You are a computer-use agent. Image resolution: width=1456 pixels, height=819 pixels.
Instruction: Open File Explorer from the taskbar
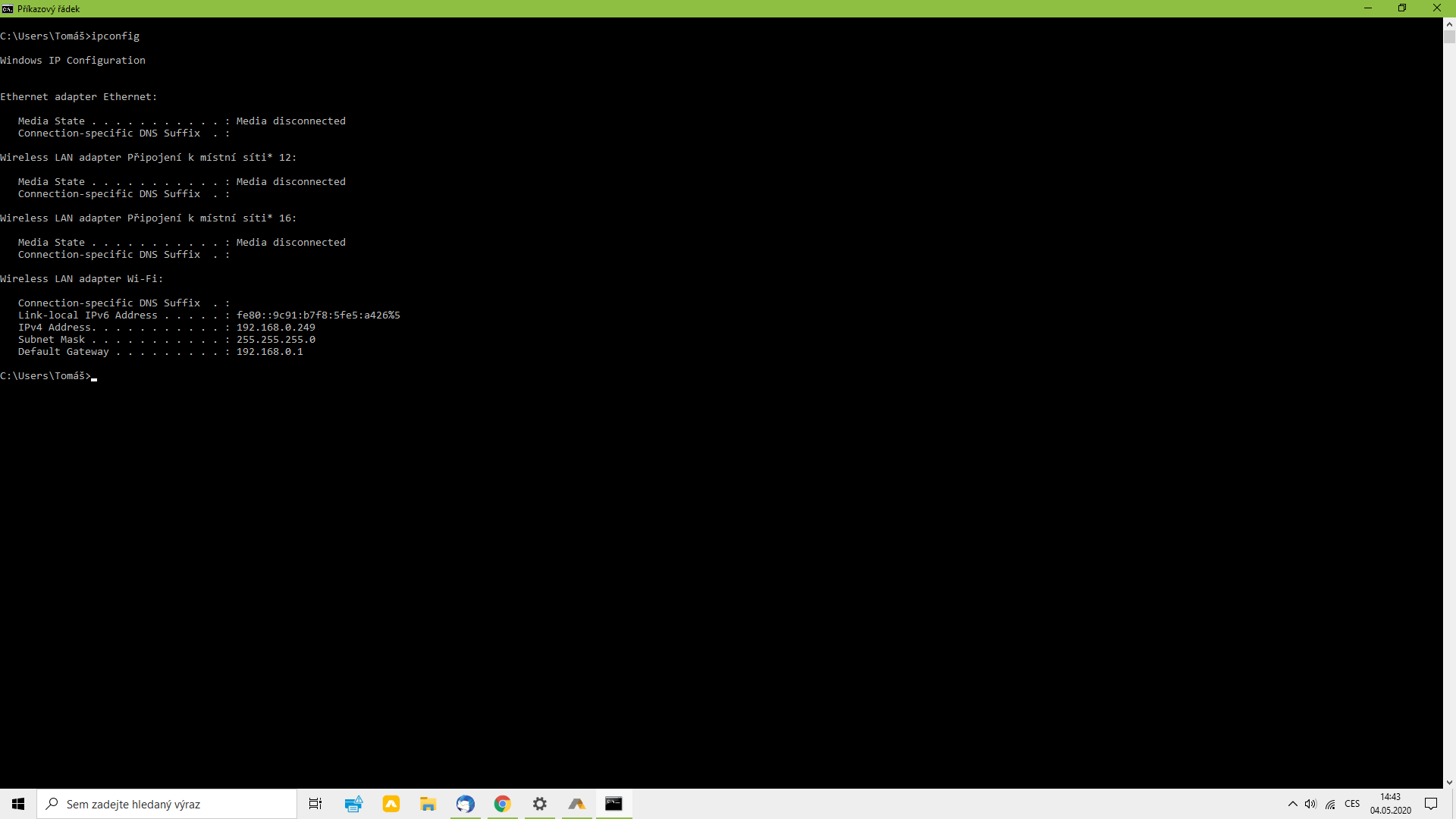(428, 804)
